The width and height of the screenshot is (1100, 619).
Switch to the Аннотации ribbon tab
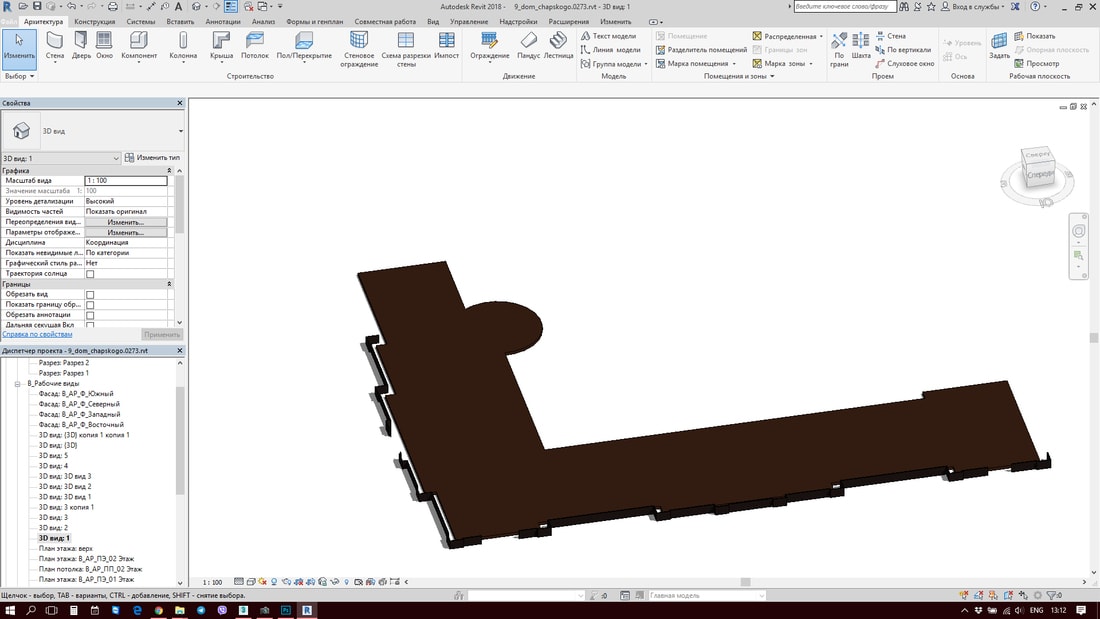tap(222, 21)
